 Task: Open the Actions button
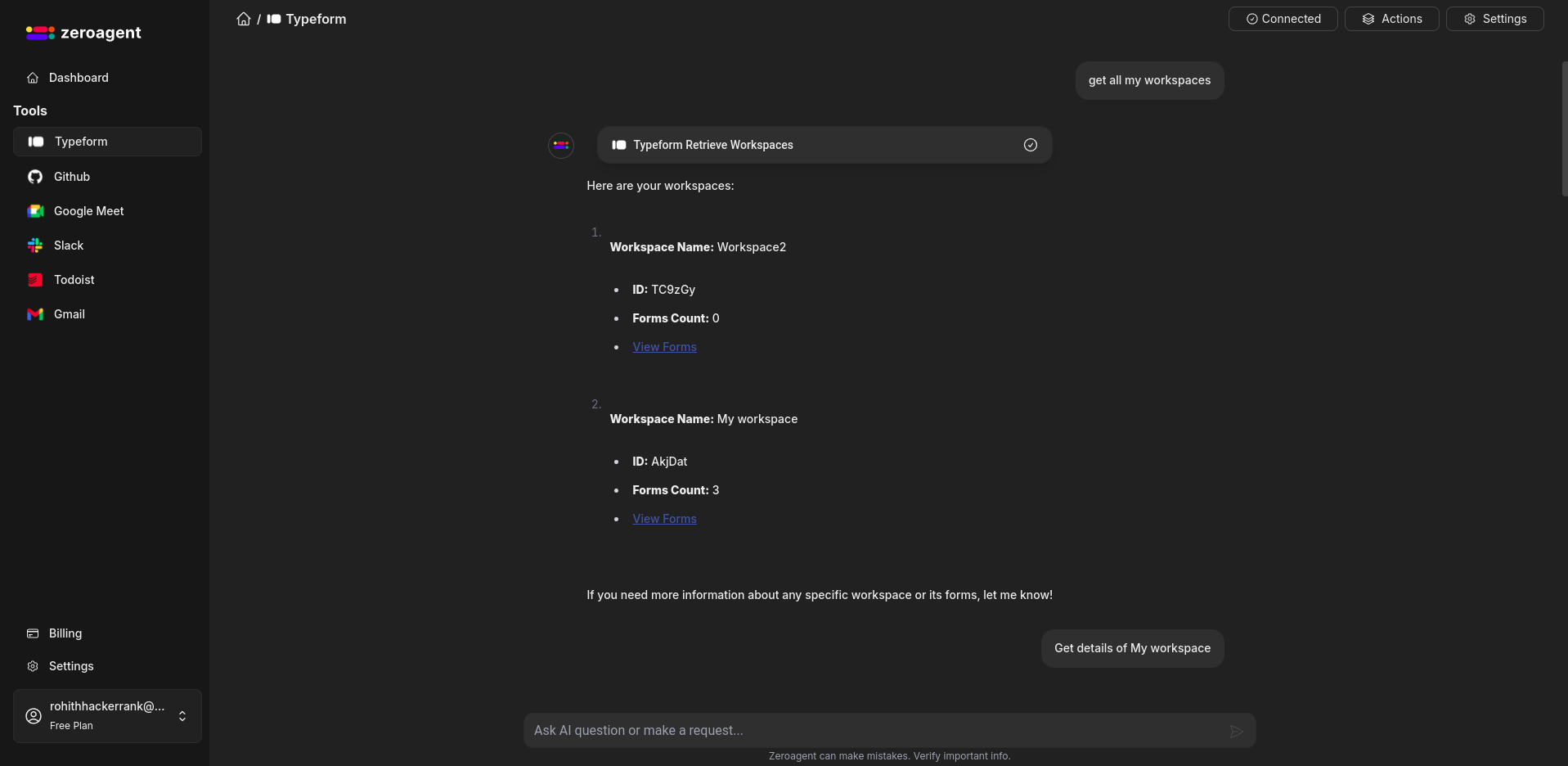point(1391,19)
